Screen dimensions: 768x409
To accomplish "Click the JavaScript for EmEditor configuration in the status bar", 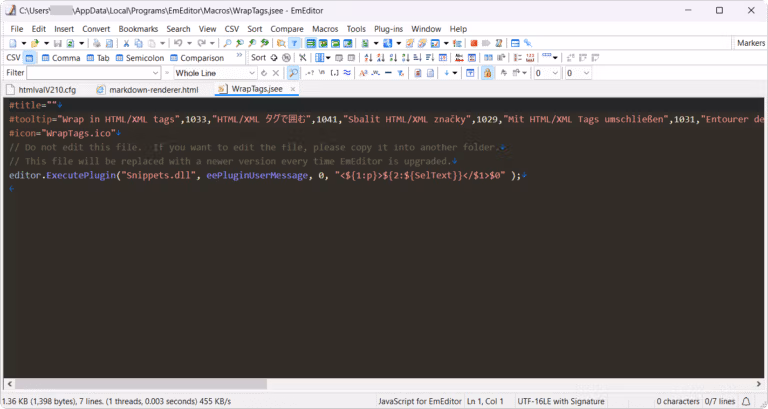I will pos(420,401).
